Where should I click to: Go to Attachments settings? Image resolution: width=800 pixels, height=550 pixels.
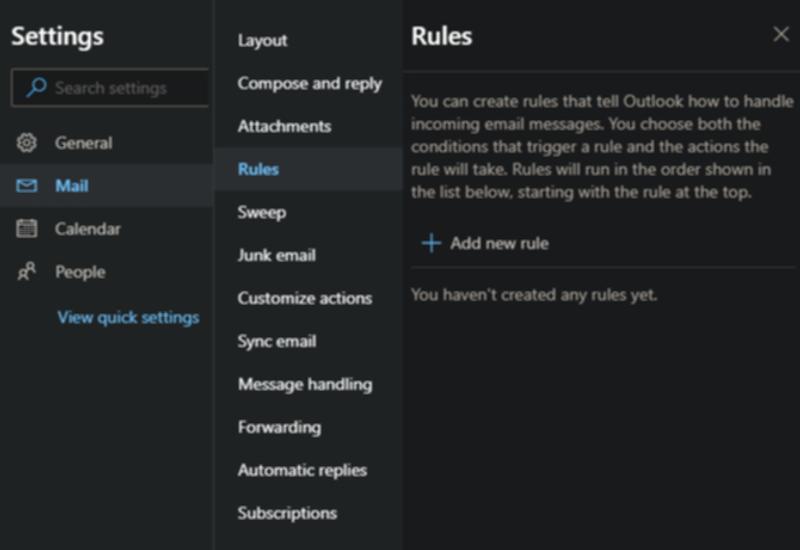click(284, 127)
